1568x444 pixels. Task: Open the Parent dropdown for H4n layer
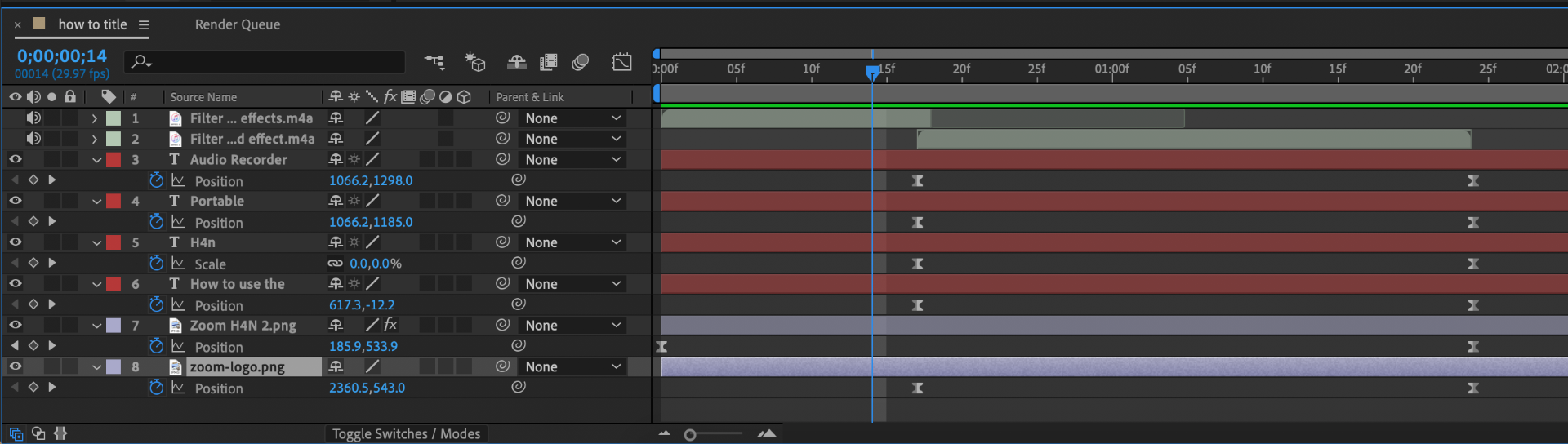(x=572, y=242)
